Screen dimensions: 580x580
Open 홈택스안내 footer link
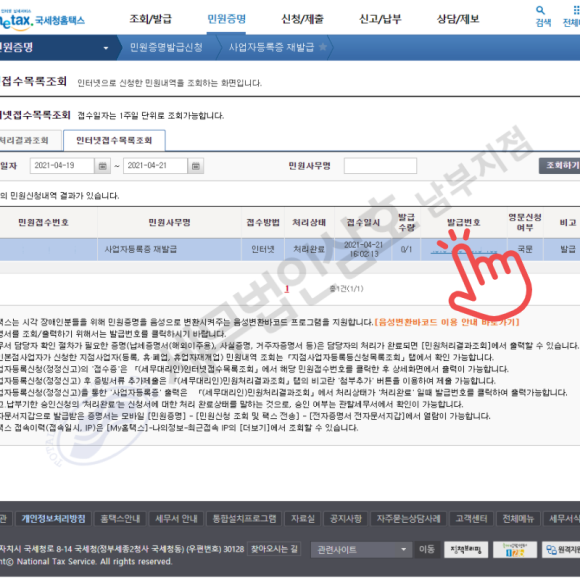pyautogui.click(x=120, y=519)
